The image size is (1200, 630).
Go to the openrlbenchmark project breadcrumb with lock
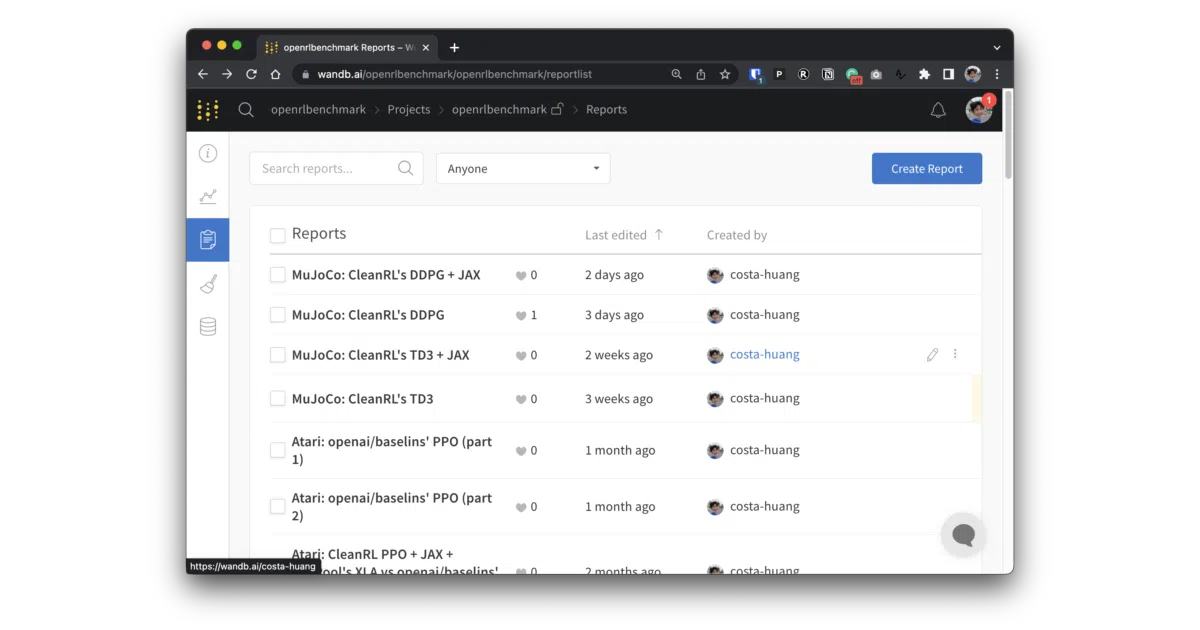point(508,110)
